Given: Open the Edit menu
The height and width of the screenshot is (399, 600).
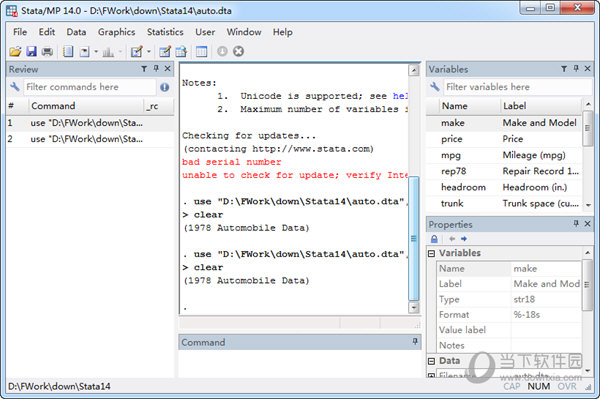Looking at the screenshot, I should click(47, 32).
